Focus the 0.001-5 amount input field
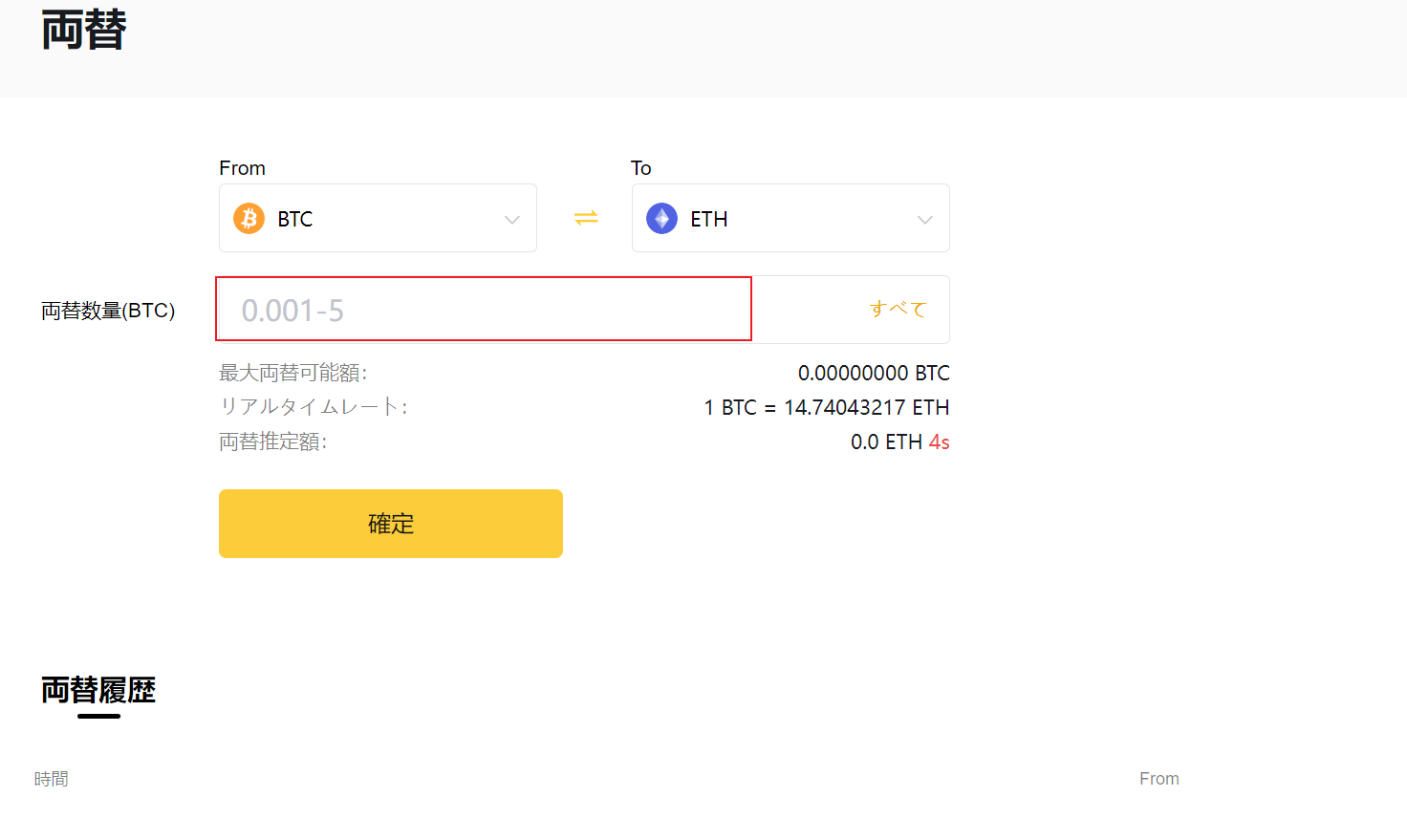Viewport: 1407px width, 840px height. coord(484,309)
